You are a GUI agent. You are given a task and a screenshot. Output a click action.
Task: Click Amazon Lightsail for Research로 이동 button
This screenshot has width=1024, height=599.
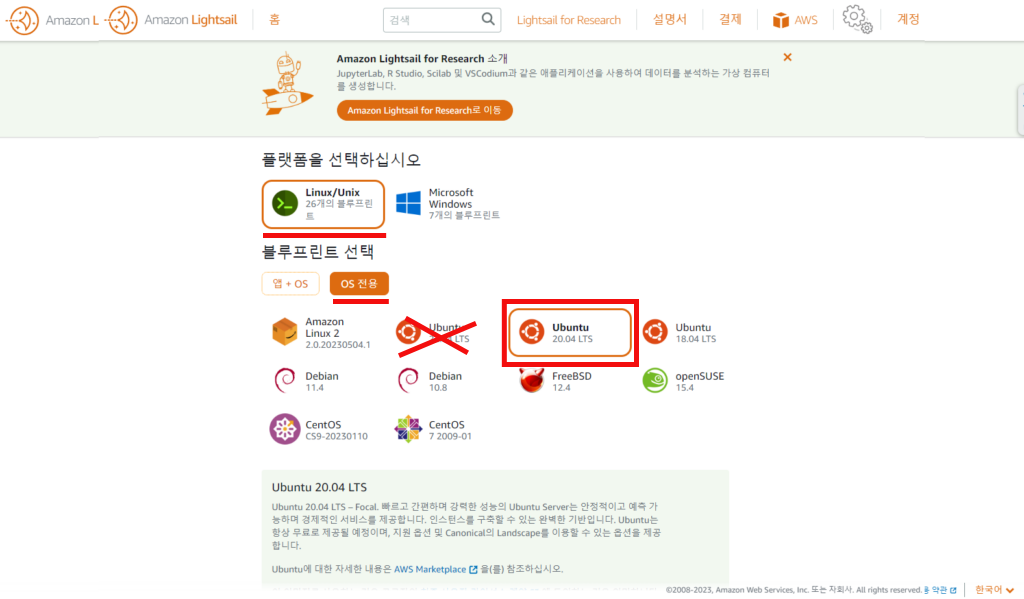coord(424,110)
